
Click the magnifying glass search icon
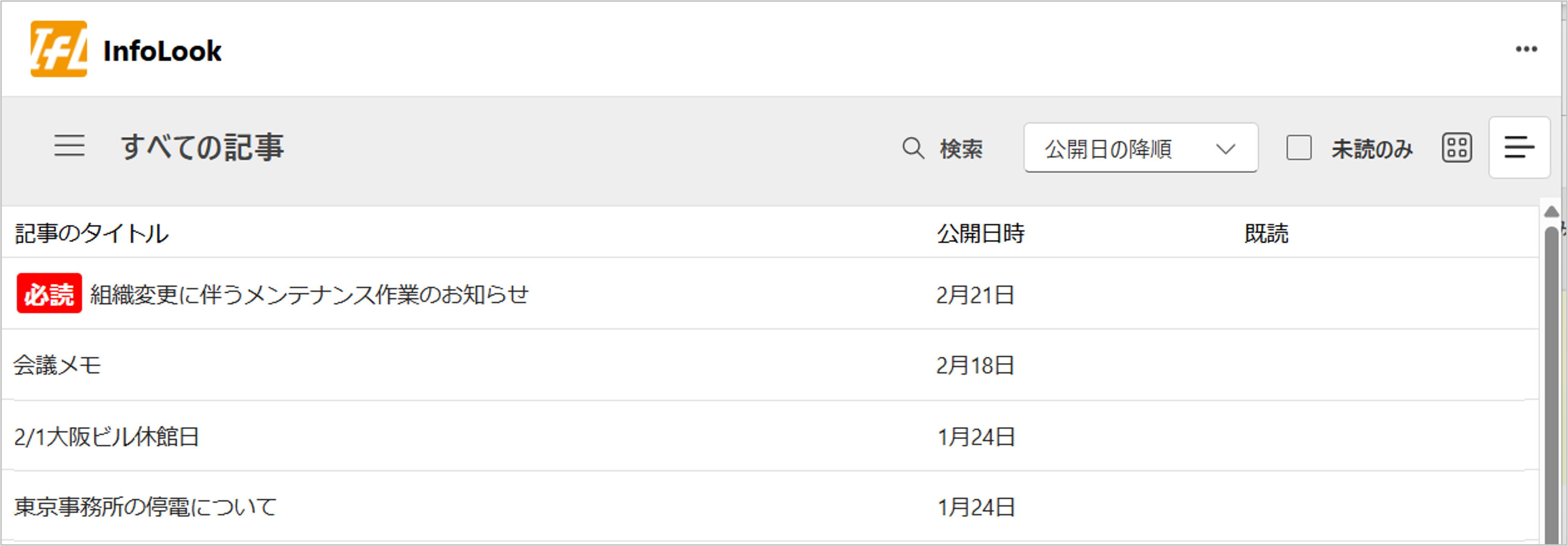pos(913,148)
